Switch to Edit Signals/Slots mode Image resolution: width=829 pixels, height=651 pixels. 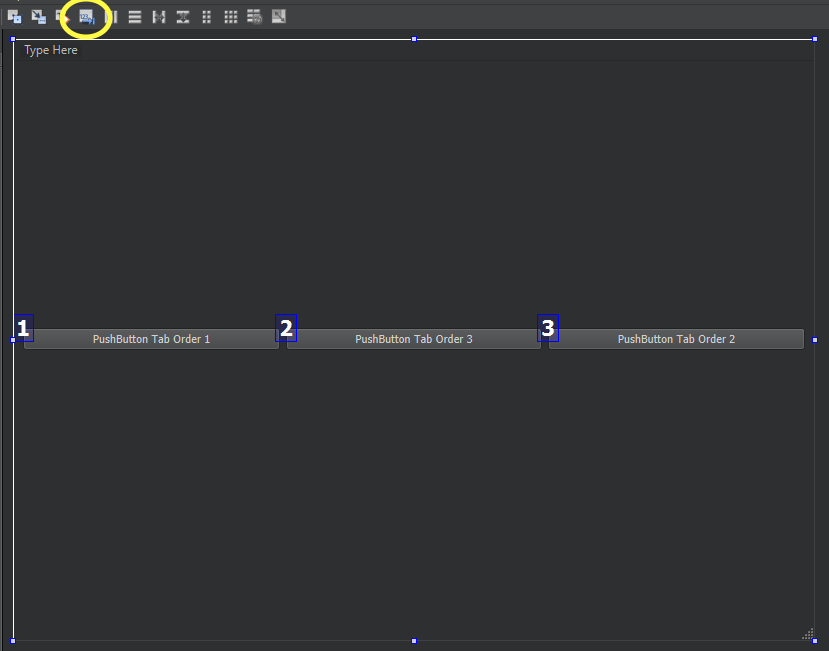point(39,17)
